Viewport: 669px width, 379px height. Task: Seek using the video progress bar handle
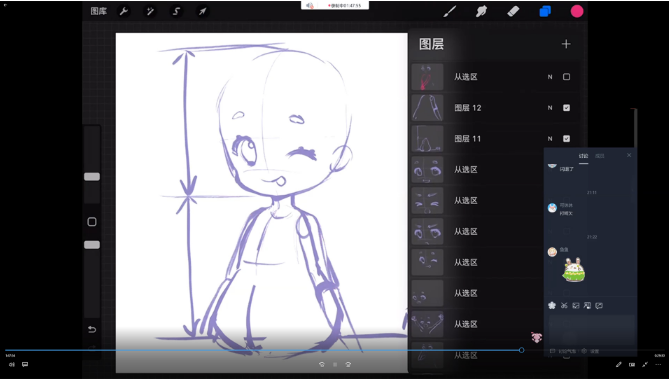[x=521, y=350]
